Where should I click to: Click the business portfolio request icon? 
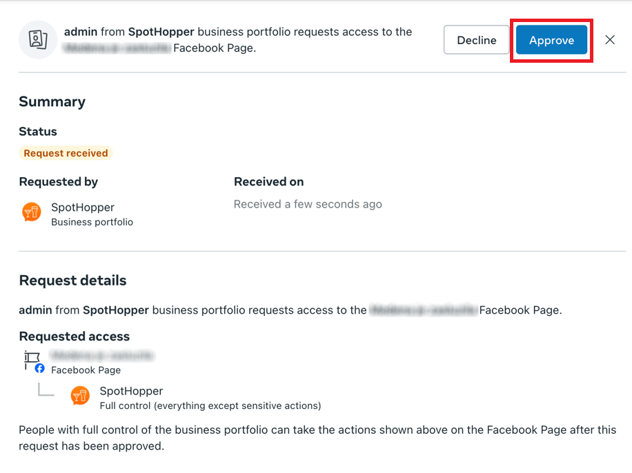[x=38, y=39]
